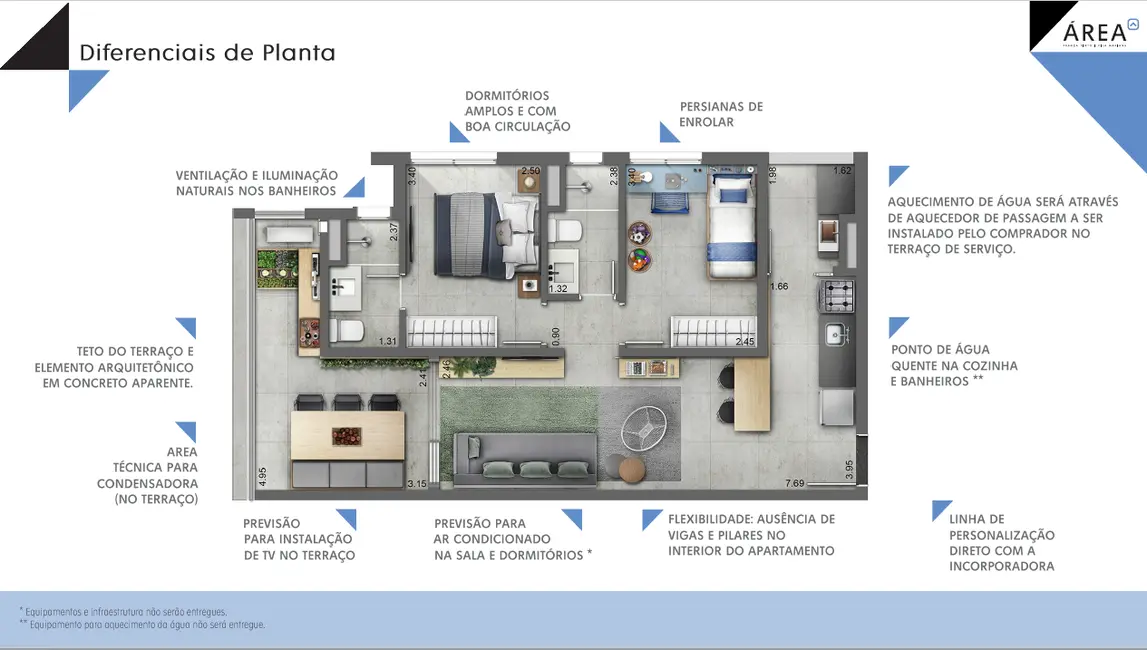Click the blue arrow next to "PERSIANAS DE ENROLAR"
The width and height of the screenshot is (1147, 650).
[x=664, y=130]
